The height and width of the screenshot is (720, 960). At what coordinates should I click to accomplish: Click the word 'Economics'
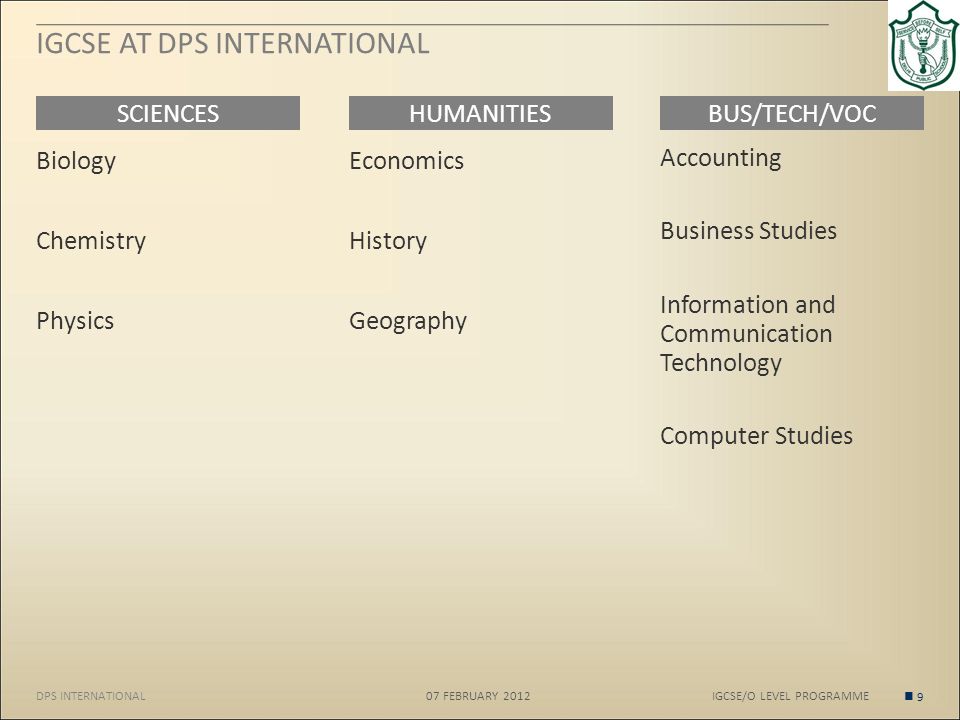407,160
